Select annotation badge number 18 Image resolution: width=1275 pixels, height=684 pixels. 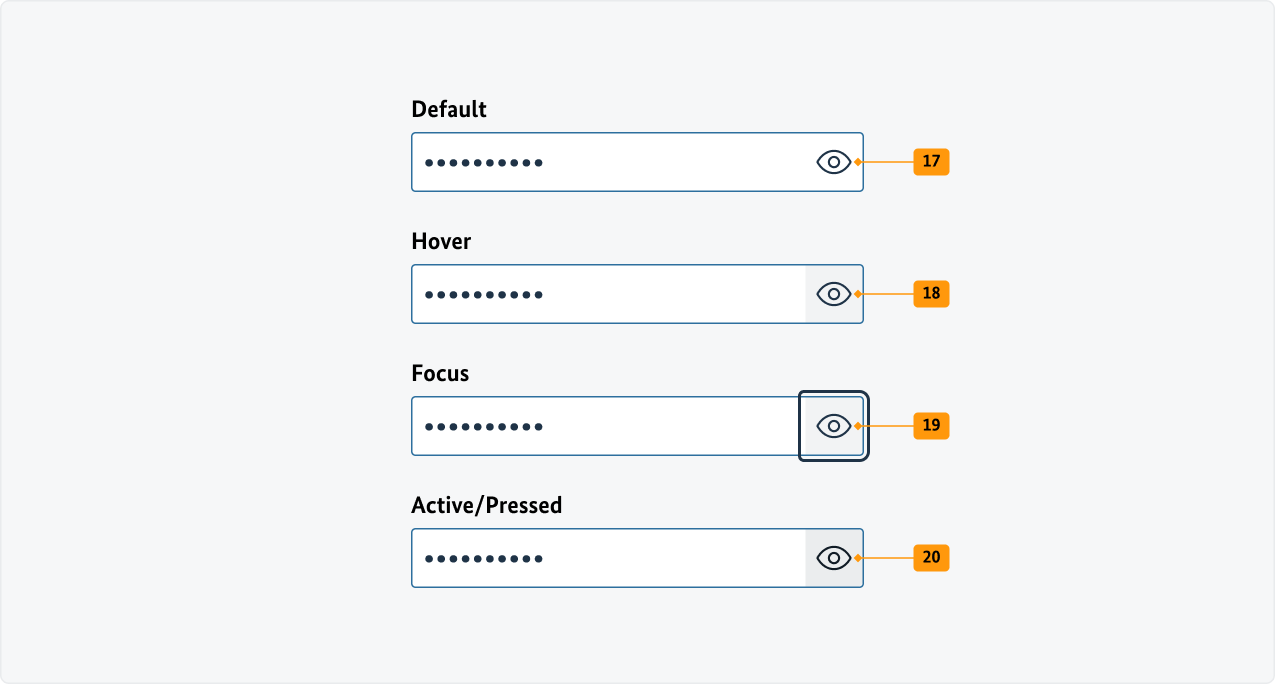coord(929,293)
